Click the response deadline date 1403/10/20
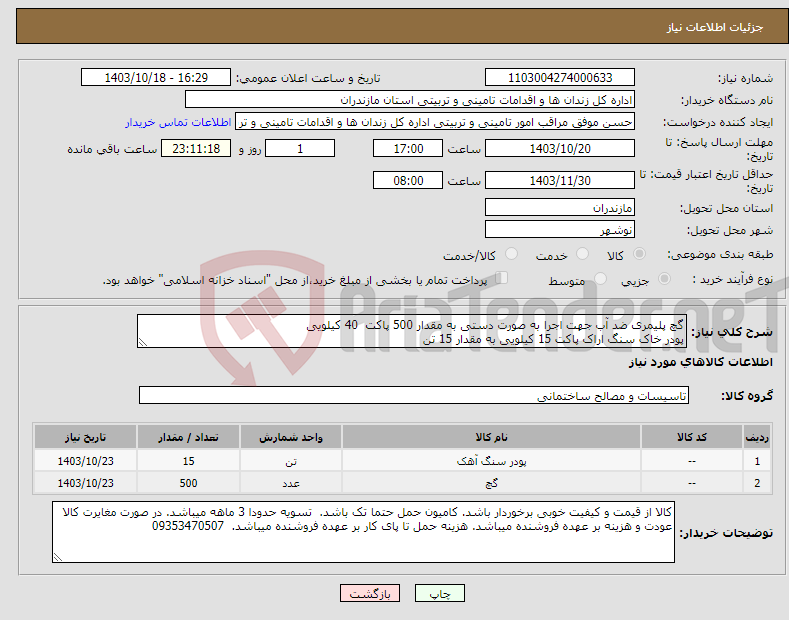 click(x=560, y=148)
